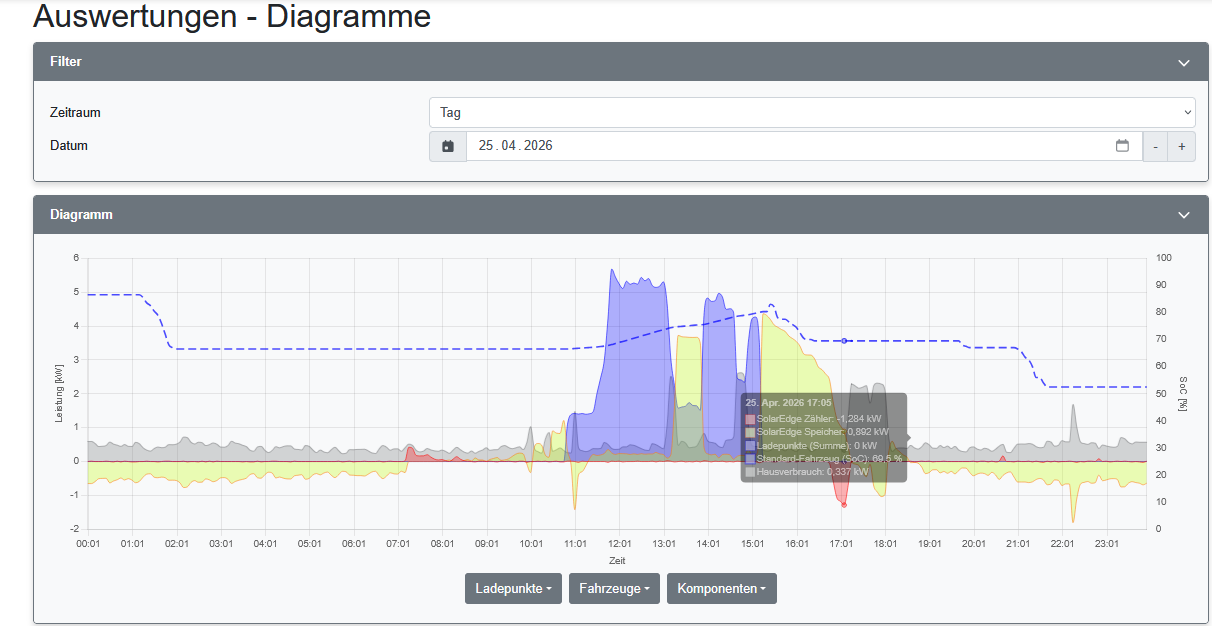Viewport: 1212px width, 626px height.
Task: Click the gray Hausverbrauch swatch in the tooltip
Action: [x=750, y=471]
